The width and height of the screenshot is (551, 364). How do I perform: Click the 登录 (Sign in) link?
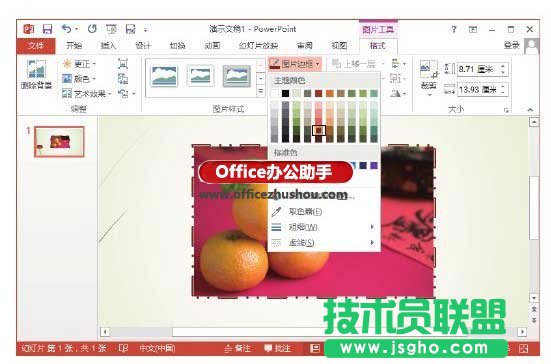click(512, 45)
